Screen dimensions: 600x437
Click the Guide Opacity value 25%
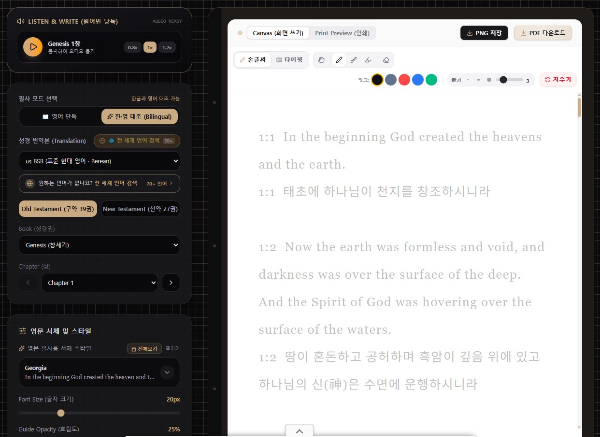coord(174,429)
